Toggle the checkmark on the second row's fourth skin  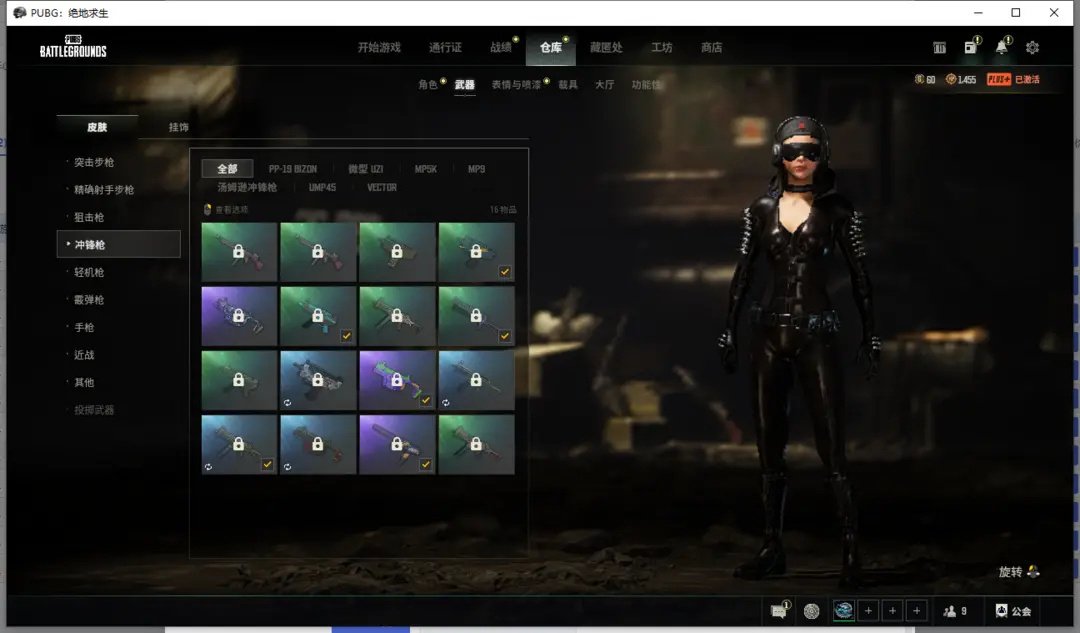505,336
